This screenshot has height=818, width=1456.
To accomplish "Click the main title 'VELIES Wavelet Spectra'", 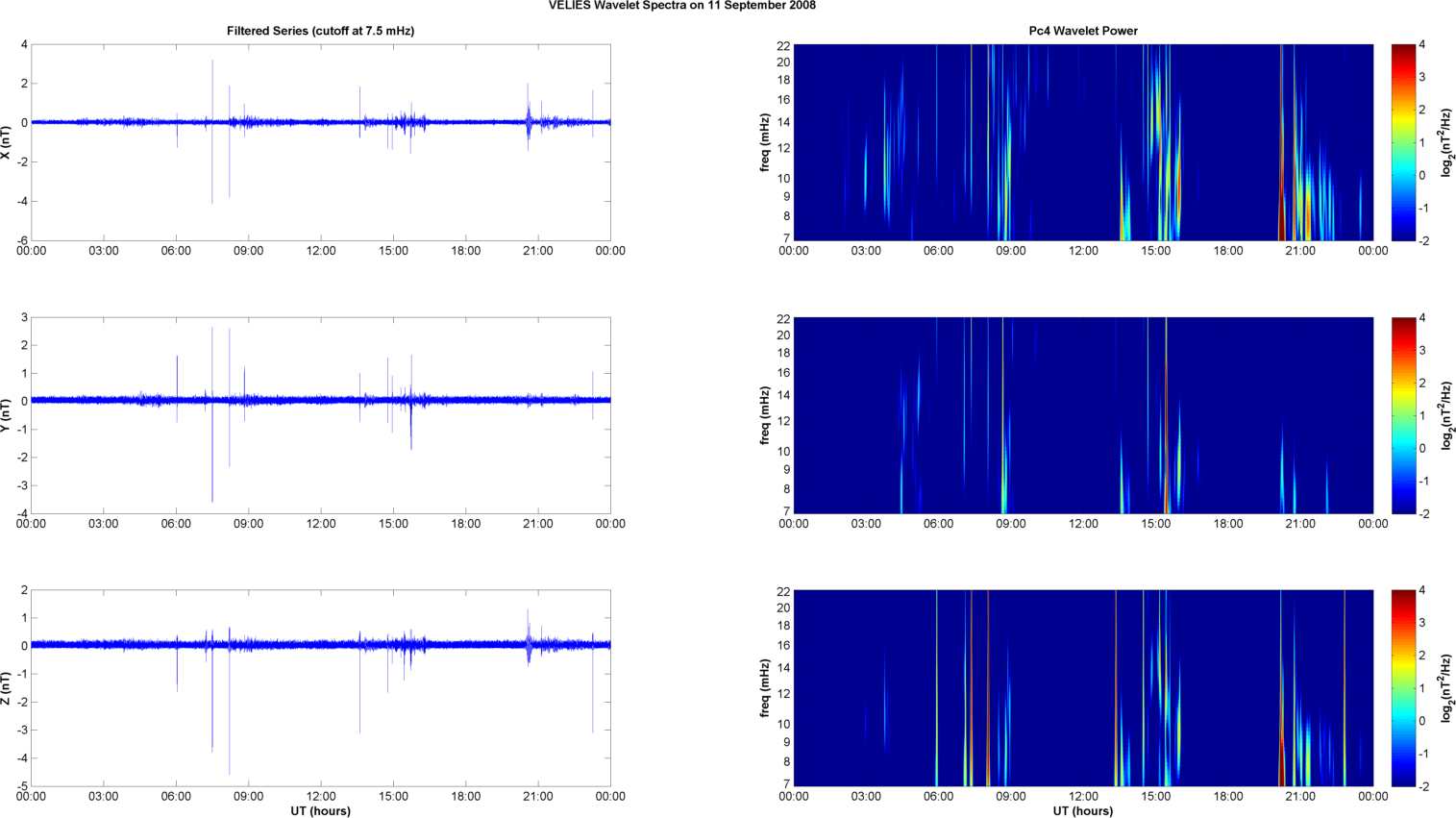I will (681, 6).
